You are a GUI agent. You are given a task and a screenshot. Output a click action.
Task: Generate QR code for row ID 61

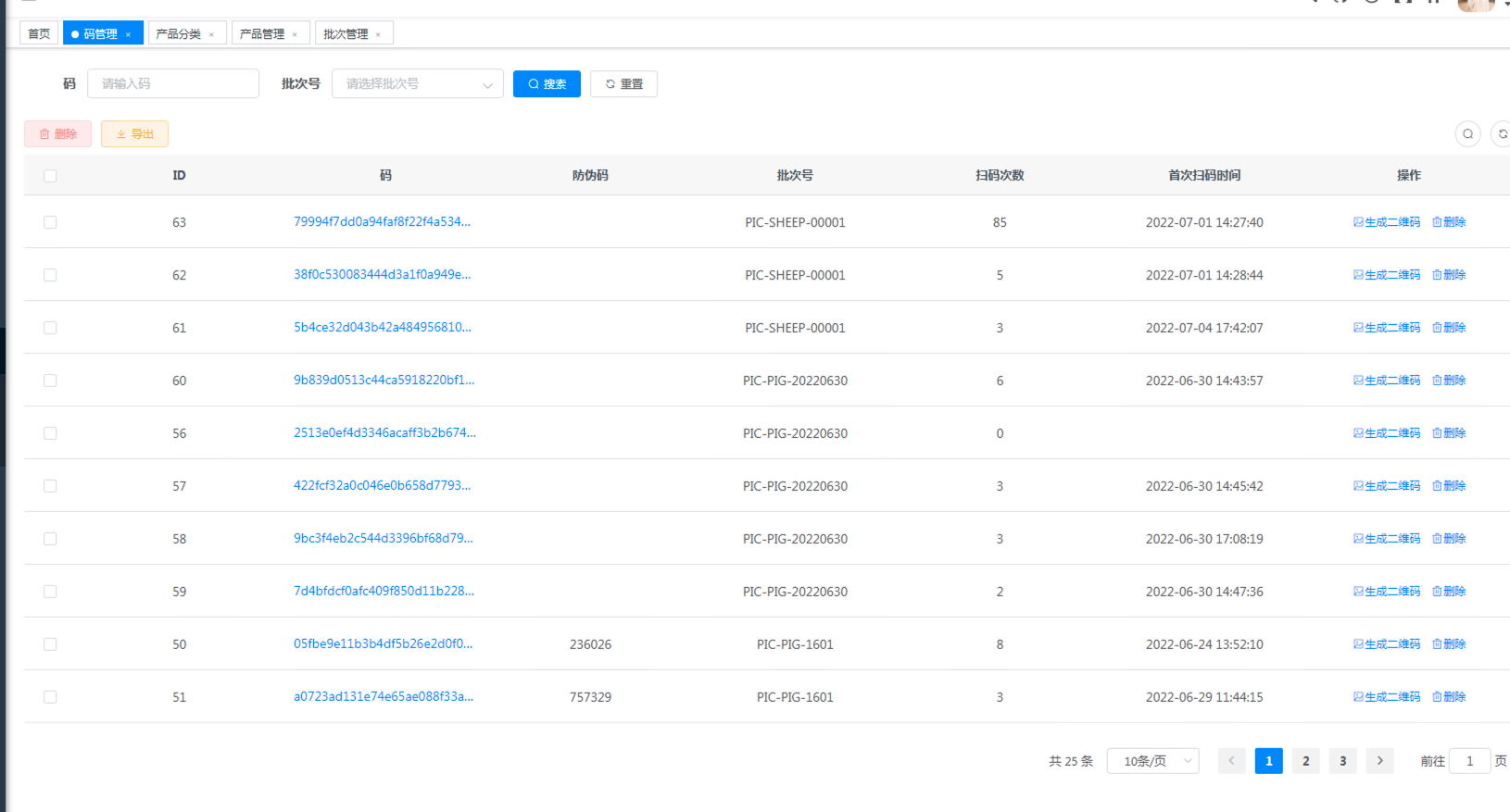point(1386,328)
